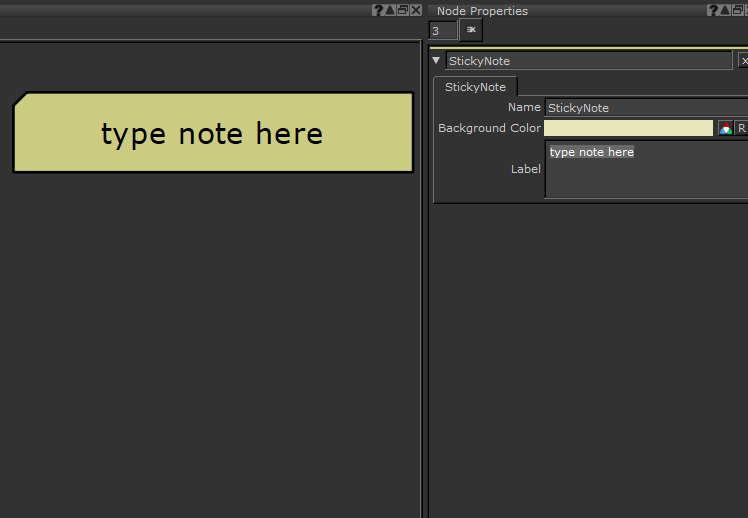Click the help icon in the left pane header

click(378, 10)
